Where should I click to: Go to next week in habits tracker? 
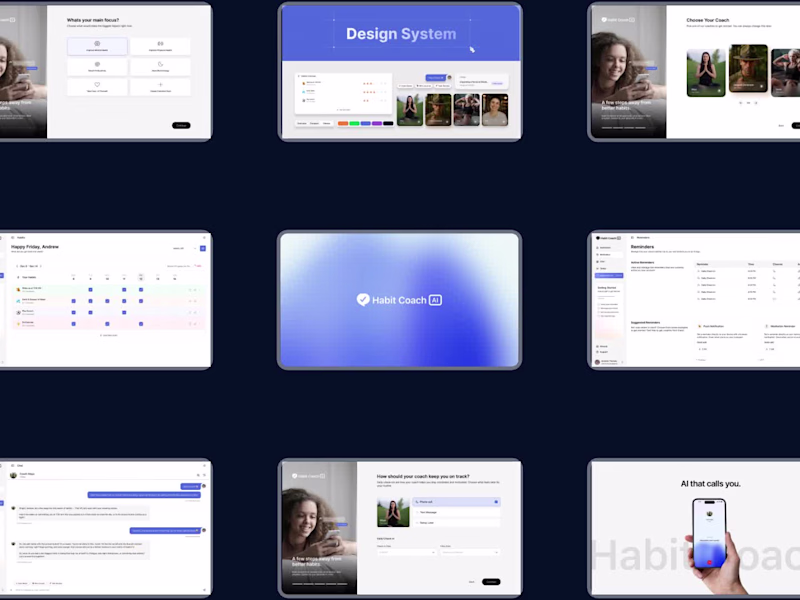pyautogui.click(x=41, y=266)
